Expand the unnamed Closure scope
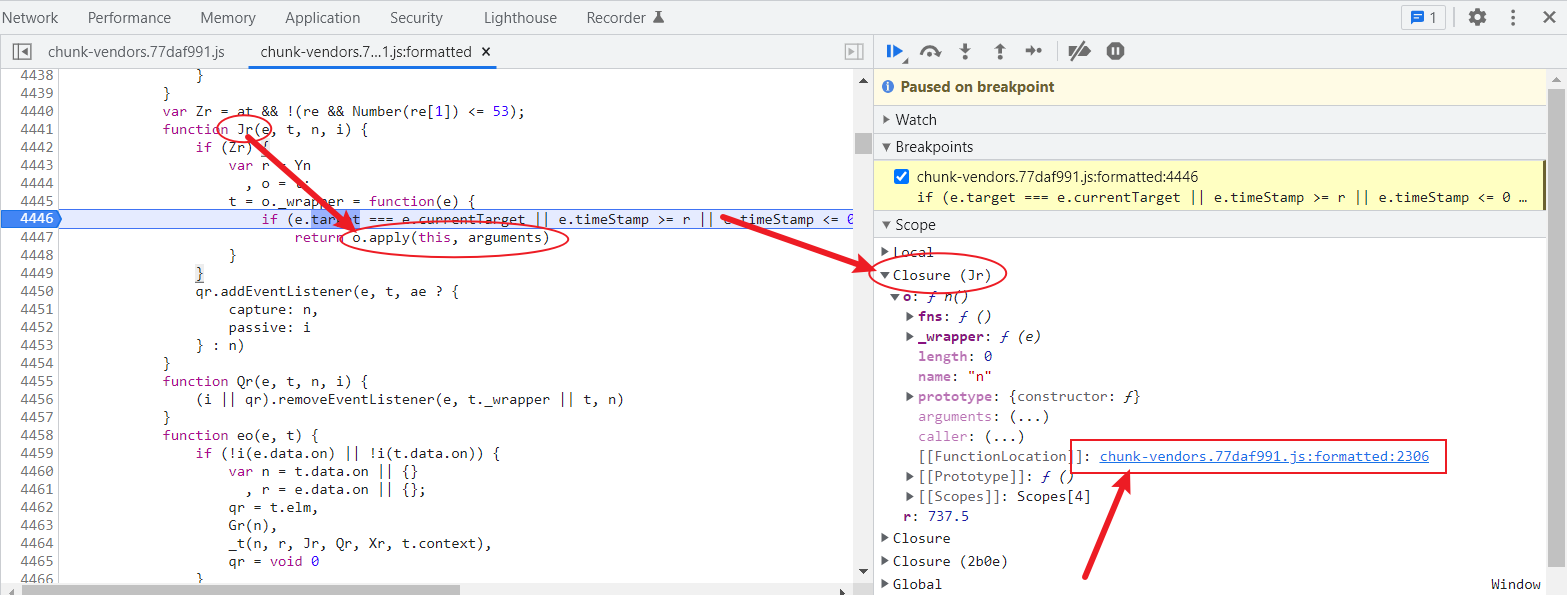This screenshot has width=1567, height=595. click(885, 539)
